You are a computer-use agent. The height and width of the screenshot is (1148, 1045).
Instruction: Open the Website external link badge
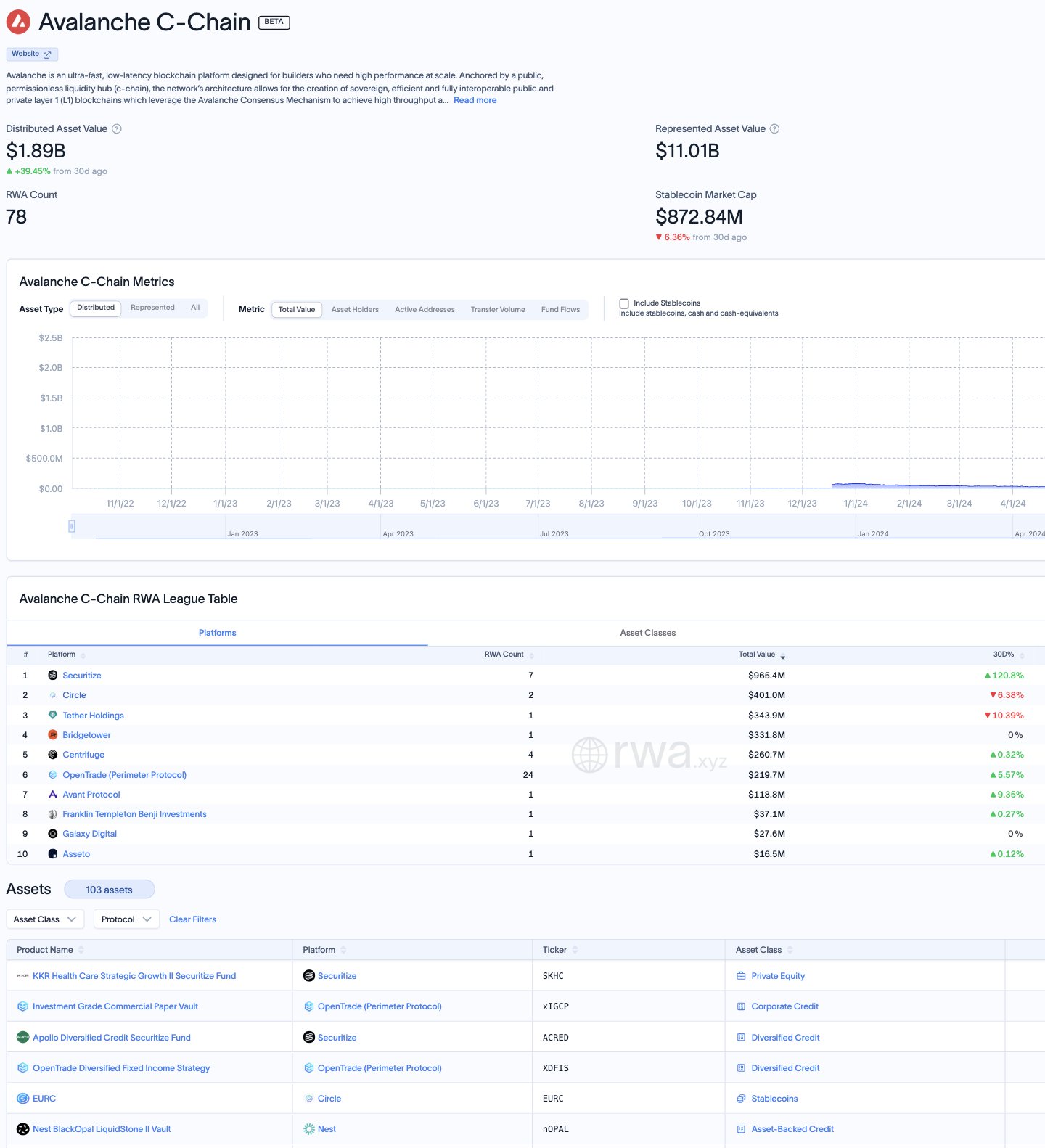32,54
